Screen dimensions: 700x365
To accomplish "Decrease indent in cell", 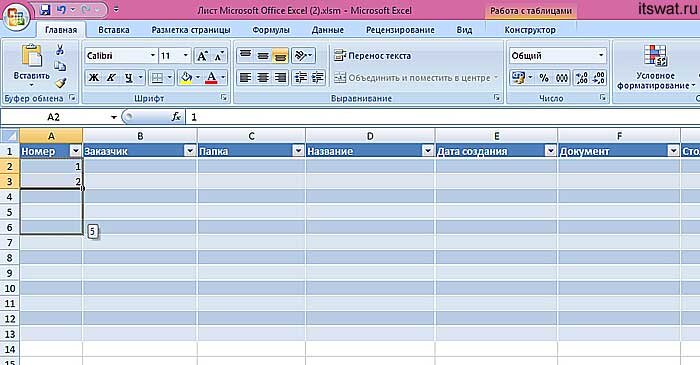I will [300, 78].
